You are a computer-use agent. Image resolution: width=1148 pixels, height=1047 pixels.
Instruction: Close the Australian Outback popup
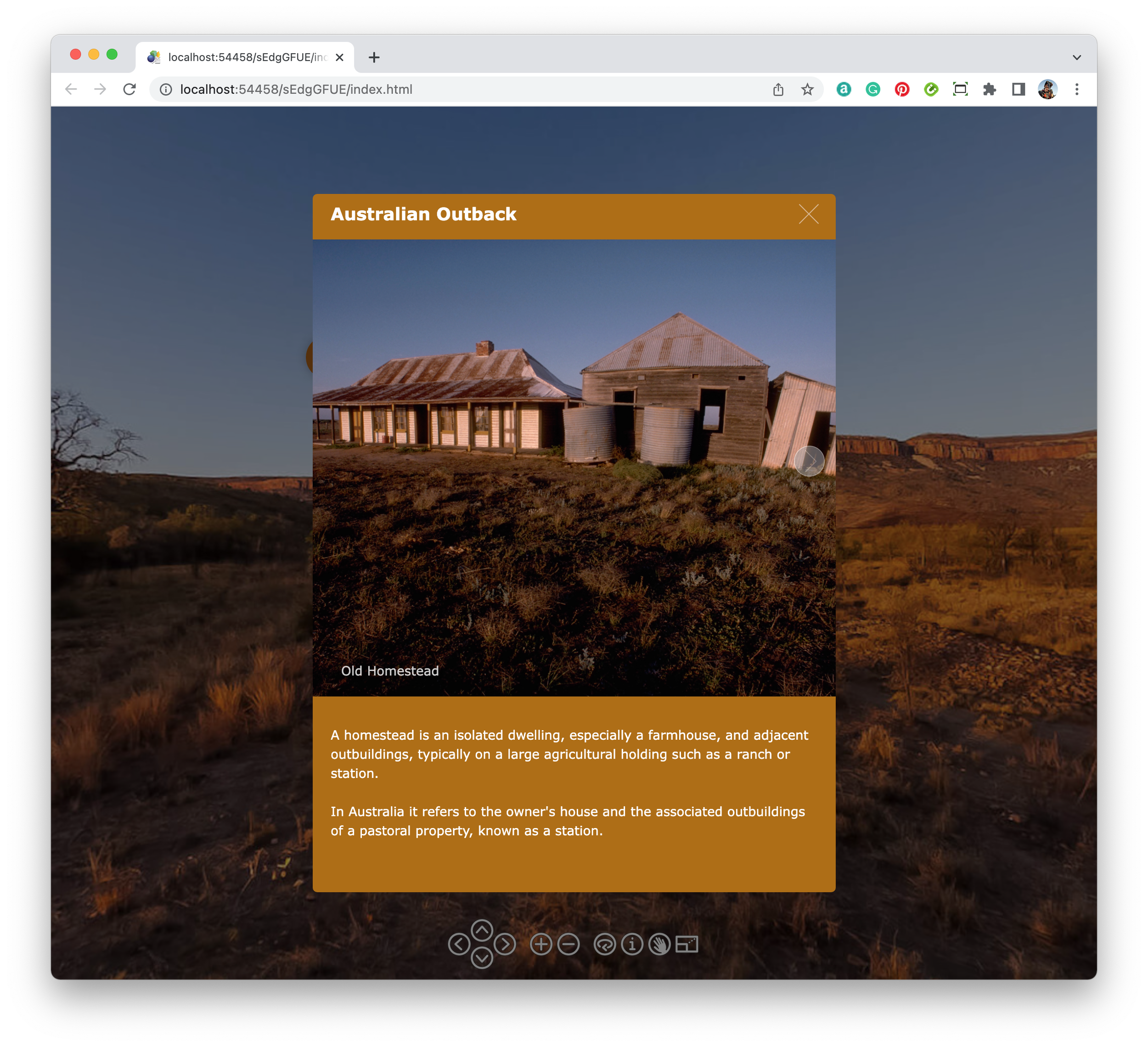(x=809, y=214)
